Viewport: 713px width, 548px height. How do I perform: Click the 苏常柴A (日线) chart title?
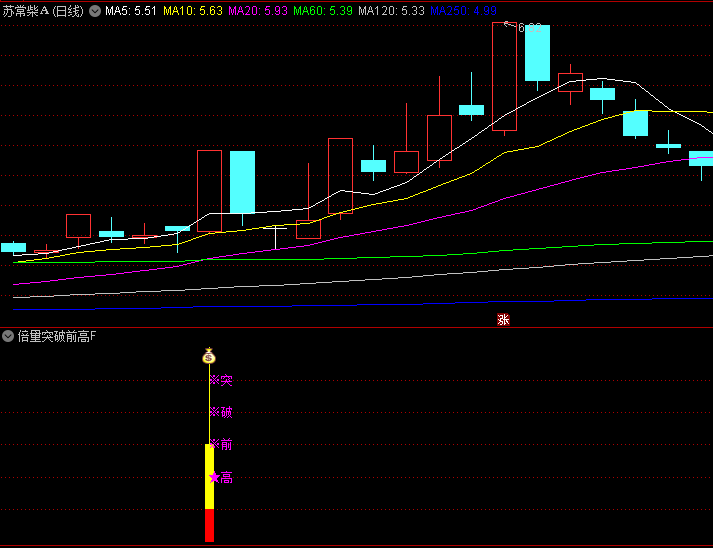click(x=43, y=11)
